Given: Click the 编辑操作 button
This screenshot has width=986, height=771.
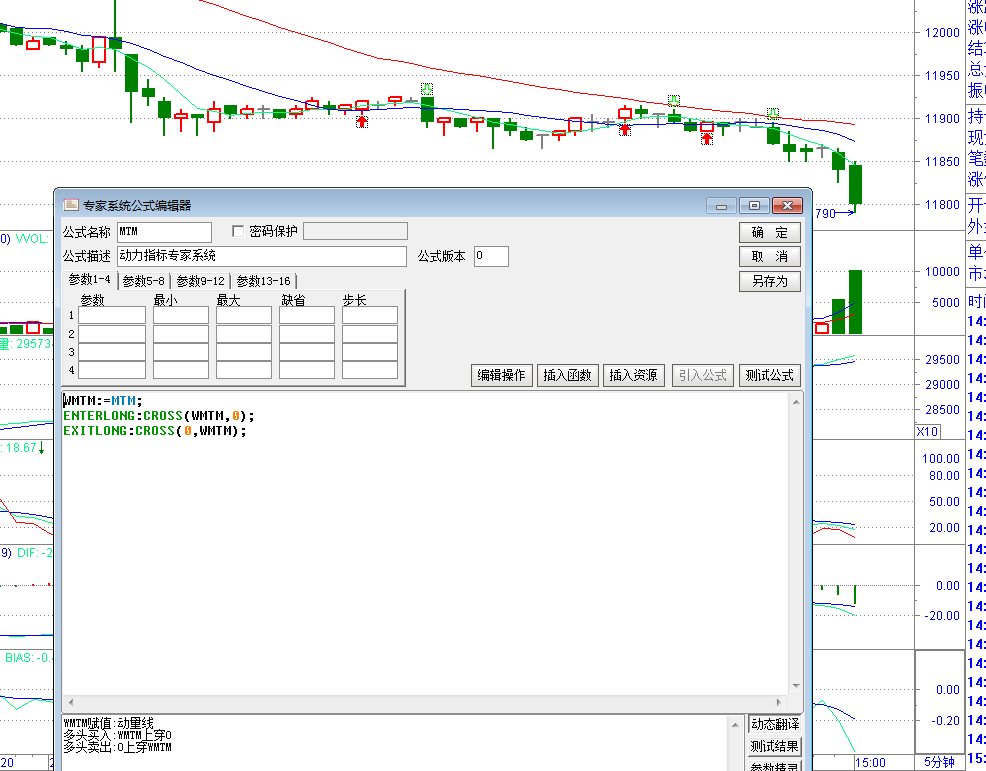Looking at the screenshot, I should pos(501,375).
